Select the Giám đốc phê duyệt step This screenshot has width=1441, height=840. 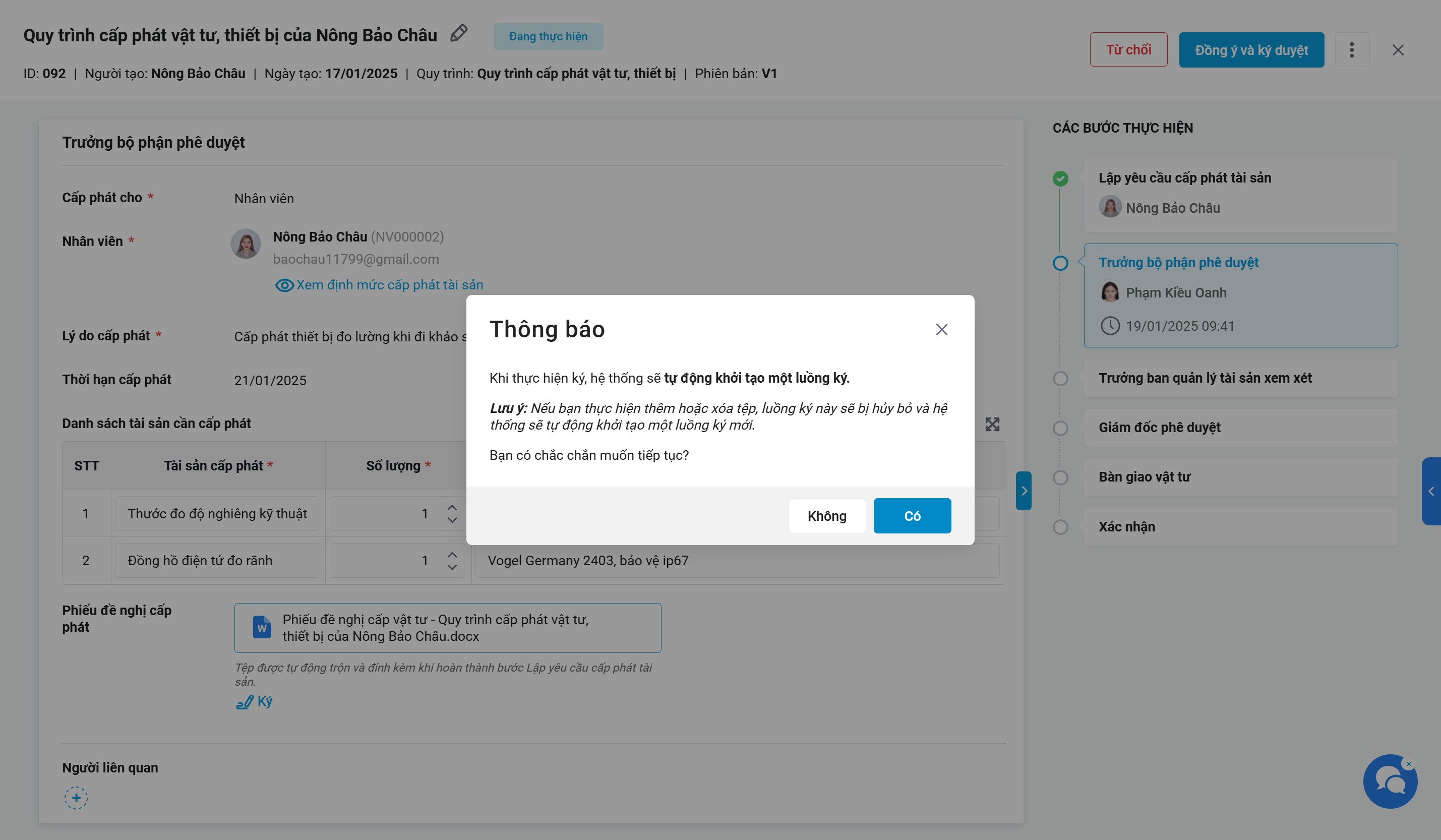point(1159,427)
